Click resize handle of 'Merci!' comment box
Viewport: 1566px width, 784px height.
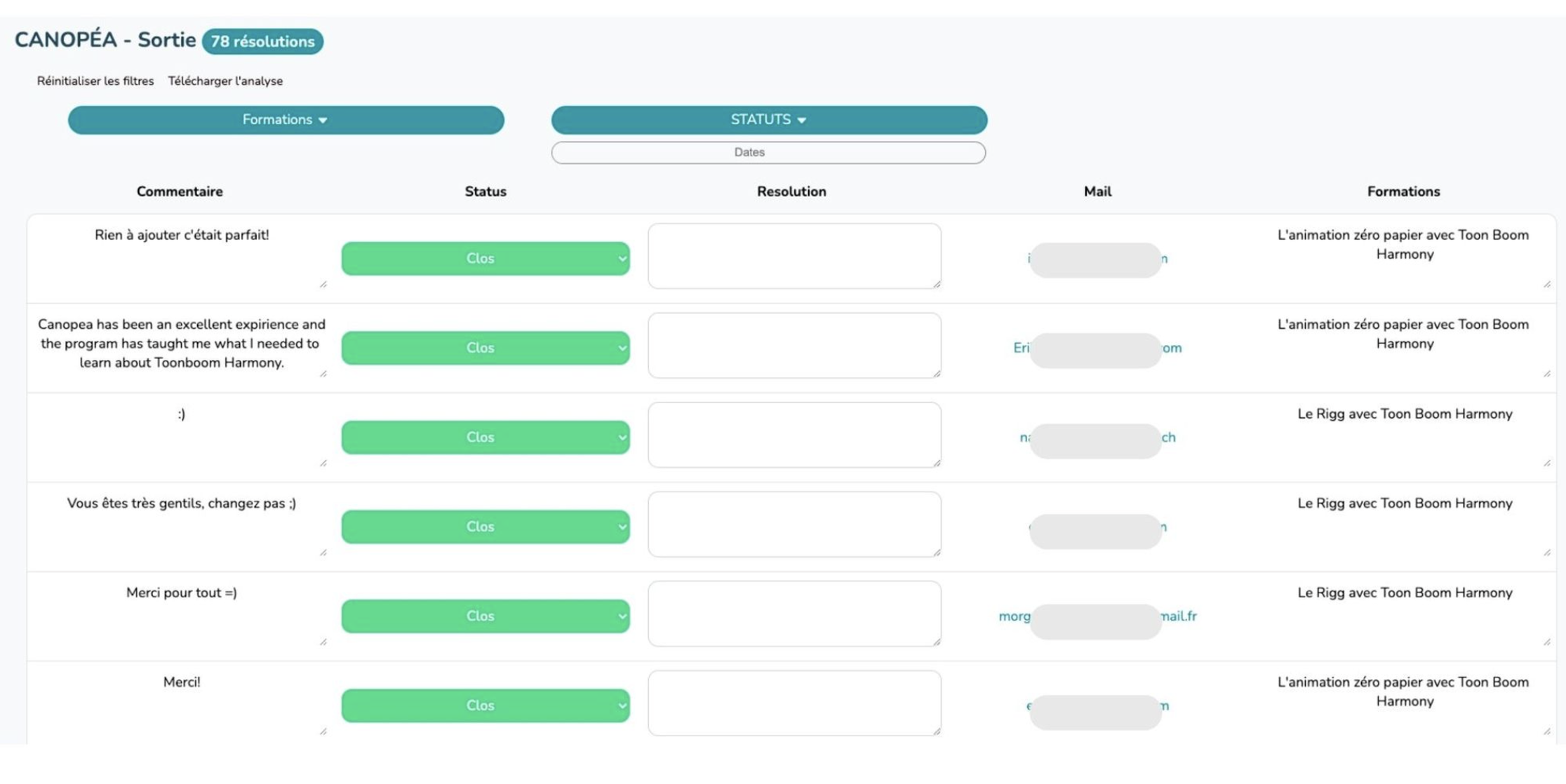pyautogui.click(x=323, y=731)
